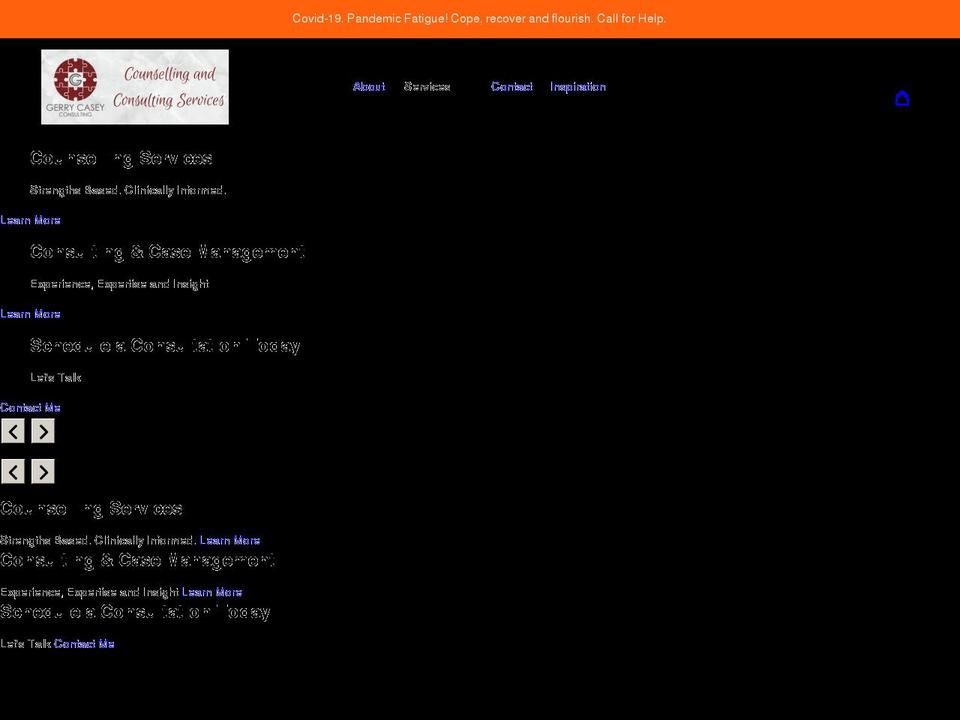Select the lower carousel's back arrow
Screen dimensions: 960x720
13,471
